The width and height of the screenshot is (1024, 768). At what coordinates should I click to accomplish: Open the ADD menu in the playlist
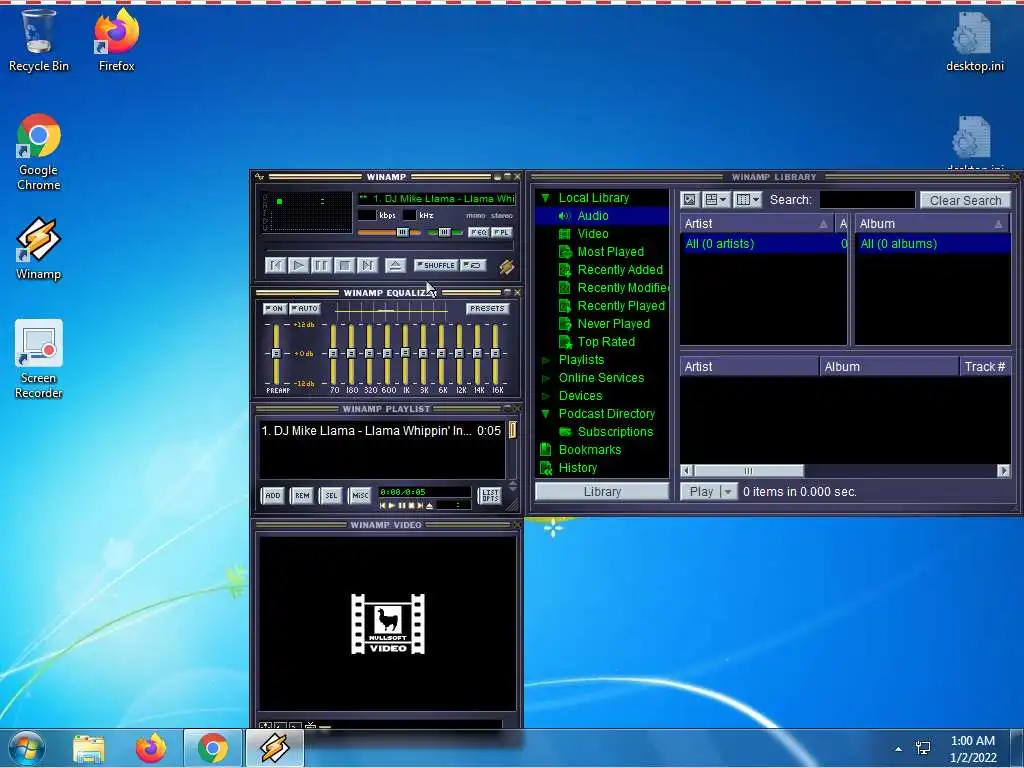pyautogui.click(x=273, y=496)
